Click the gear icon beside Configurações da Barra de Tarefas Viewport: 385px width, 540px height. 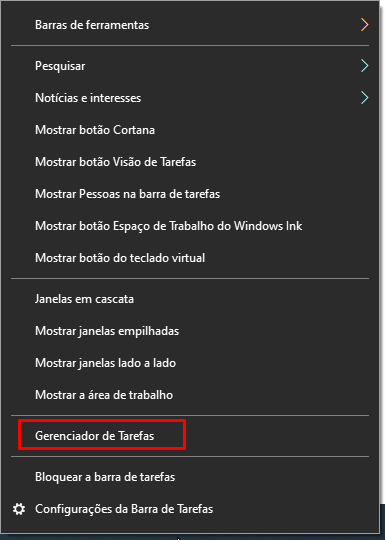point(19,509)
